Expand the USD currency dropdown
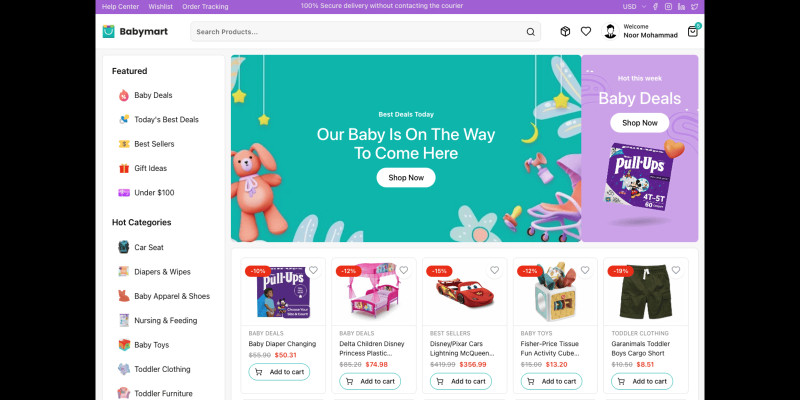Image resolution: width=800 pixels, height=400 pixels. 634,7
